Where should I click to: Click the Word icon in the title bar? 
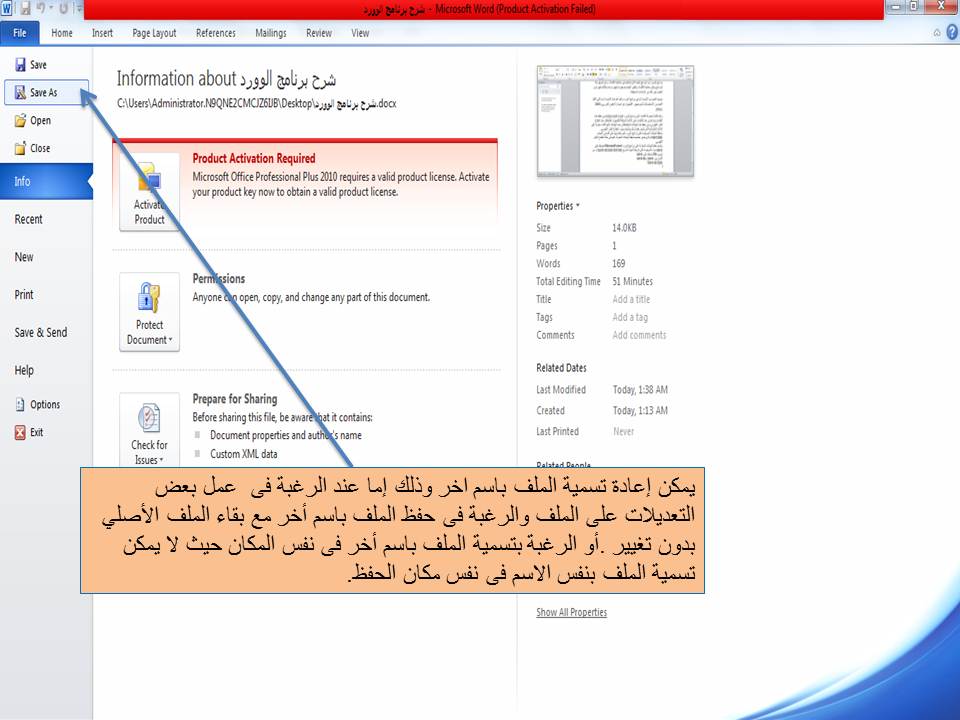coord(7,9)
